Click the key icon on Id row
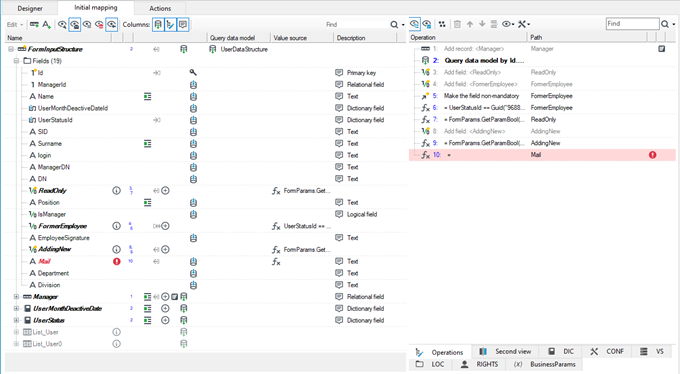This screenshot has height=374, width=680. pyautogui.click(x=193, y=72)
